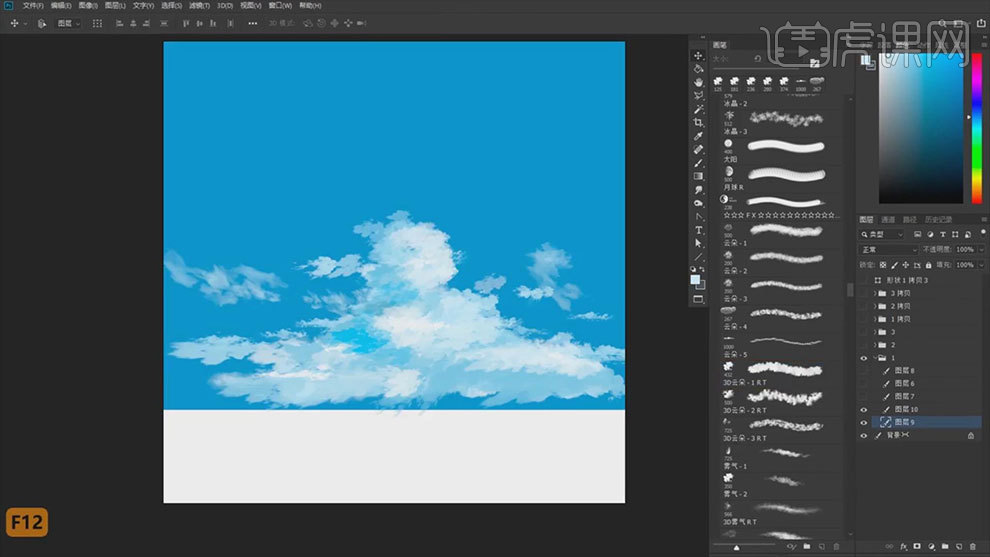Click the layer style fx icon

(904, 547)
